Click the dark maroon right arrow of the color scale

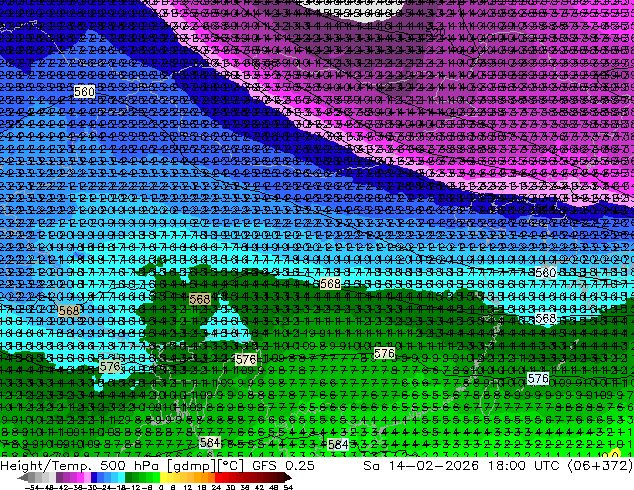[x=288, y=477]
